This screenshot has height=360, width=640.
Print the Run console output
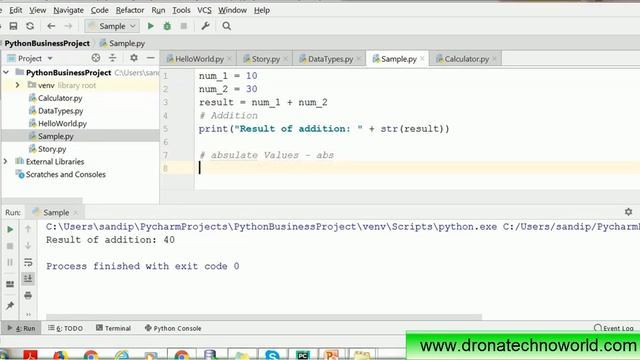click(x=28, y=295)
